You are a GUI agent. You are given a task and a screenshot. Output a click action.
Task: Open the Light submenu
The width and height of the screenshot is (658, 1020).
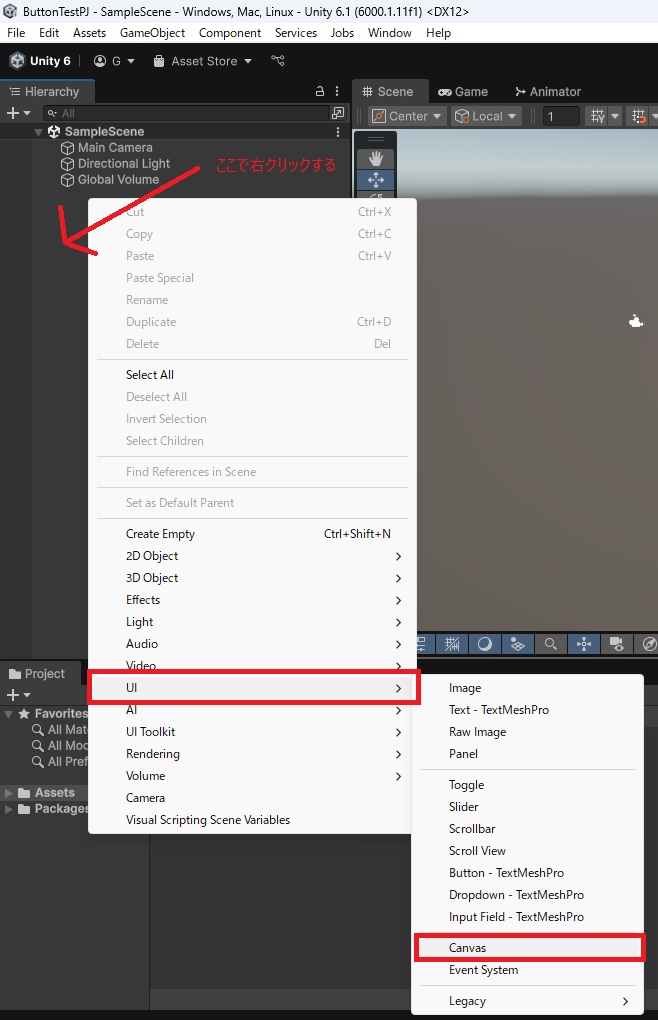(252, 623)
